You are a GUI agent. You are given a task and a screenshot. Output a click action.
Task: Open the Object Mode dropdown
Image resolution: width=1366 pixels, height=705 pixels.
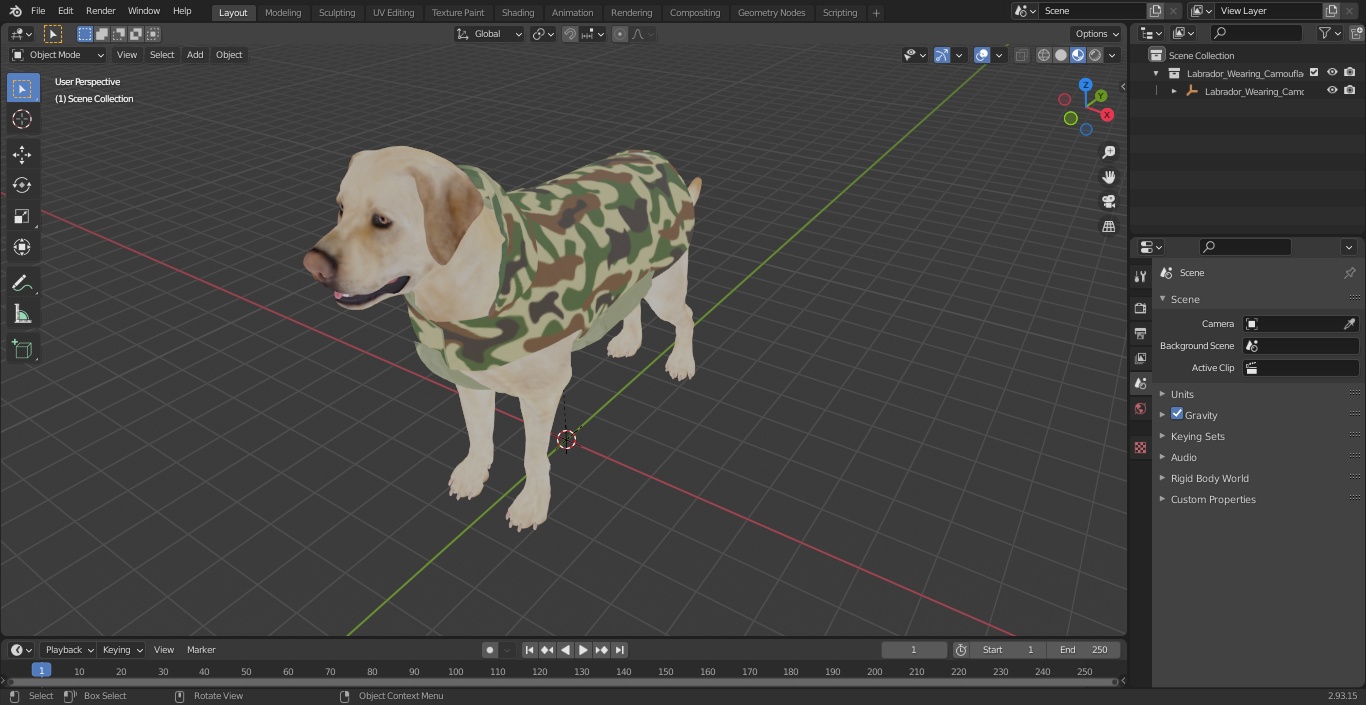(58, 55)
